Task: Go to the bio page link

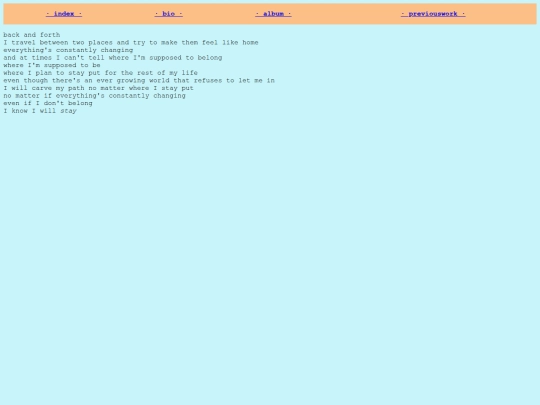Action: (168, 14)
